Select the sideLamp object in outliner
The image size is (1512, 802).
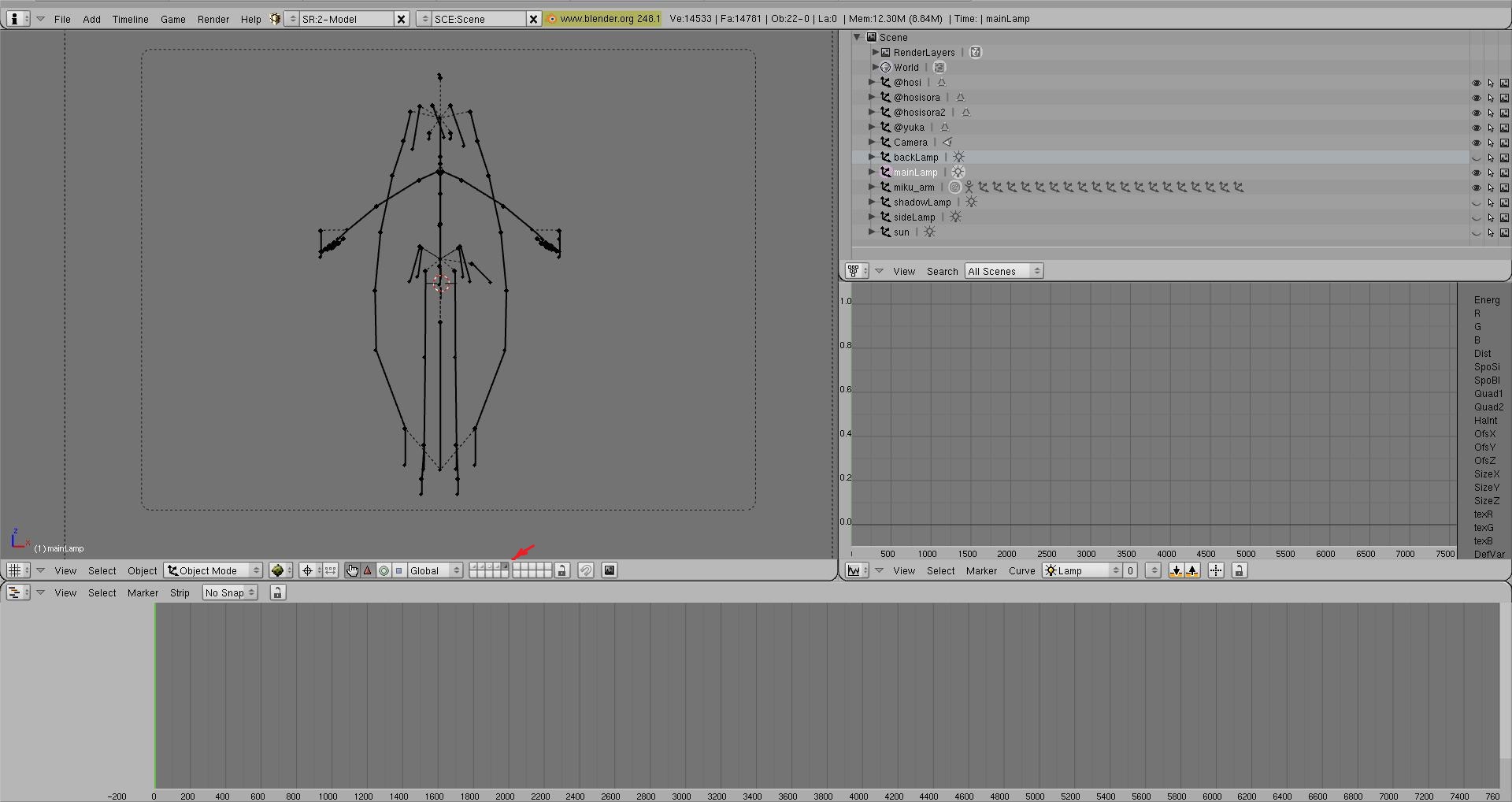(x=914, y=217)
